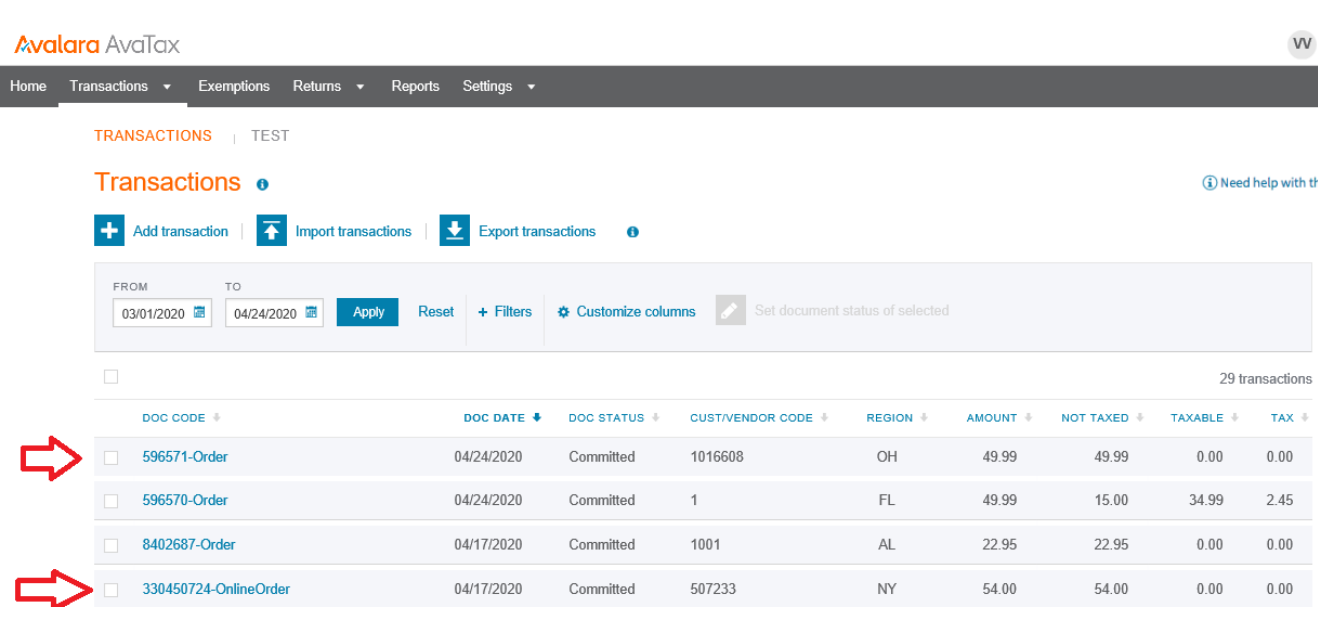Check the select-all checkbox above the table
The width and height of the screenshot is (1318, 644).
[x=111, y=376]
